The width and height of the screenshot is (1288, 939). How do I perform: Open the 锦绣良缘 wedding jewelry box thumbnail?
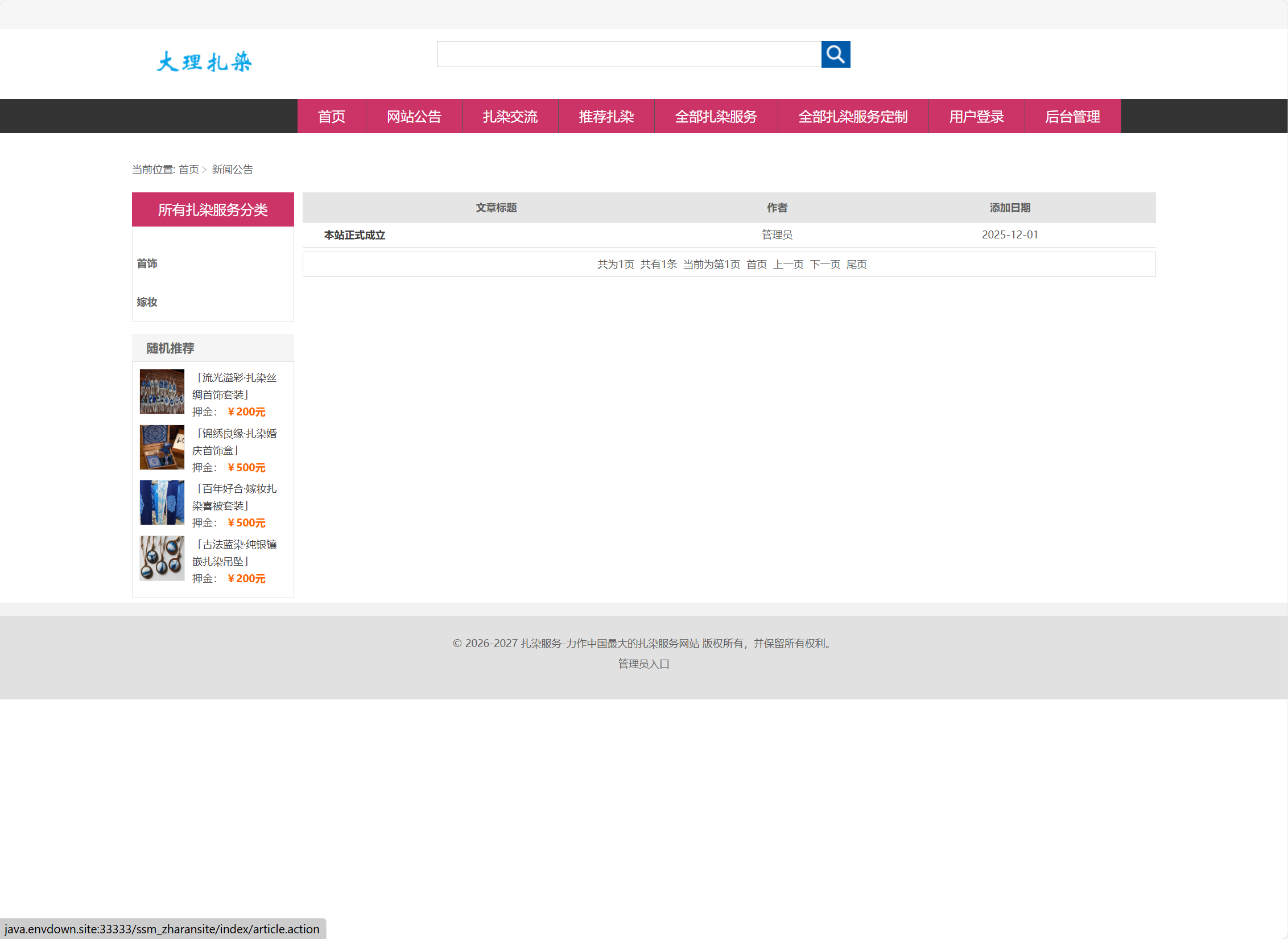coord(162,447)
